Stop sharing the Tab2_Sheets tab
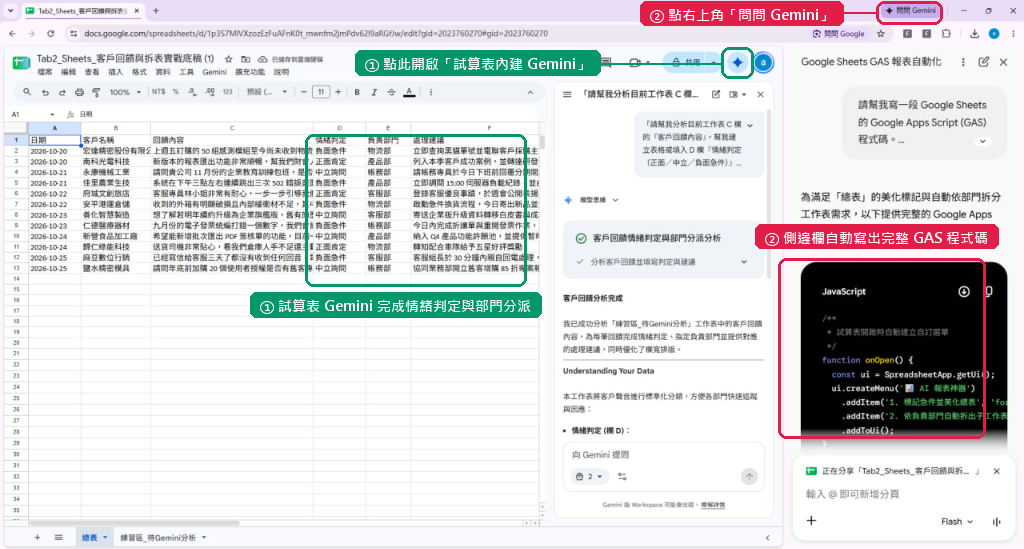Image resolution: width=1024 pixels, height=549 pixels. click(x=997, y=471)
